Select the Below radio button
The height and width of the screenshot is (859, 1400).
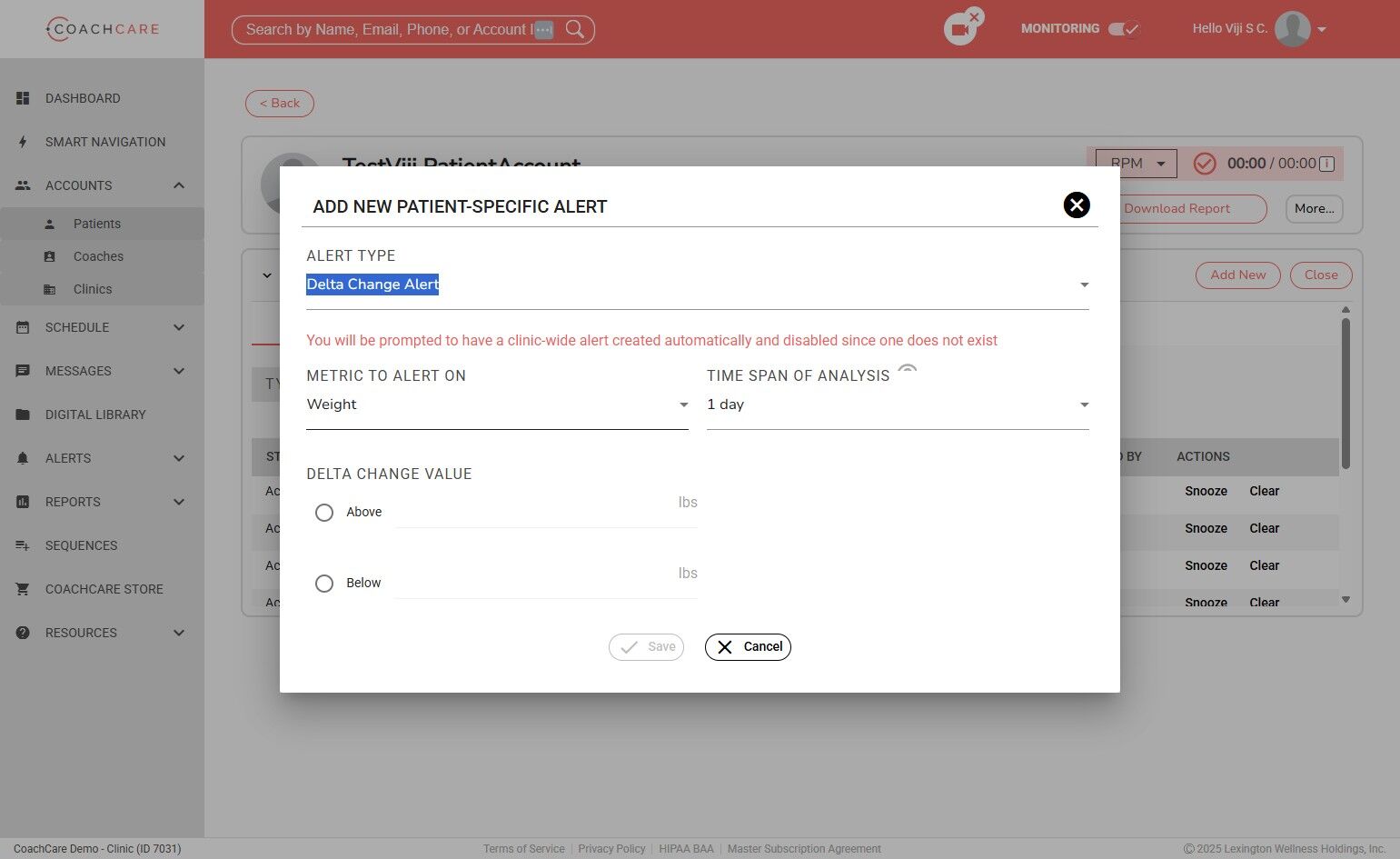(324, 584)
